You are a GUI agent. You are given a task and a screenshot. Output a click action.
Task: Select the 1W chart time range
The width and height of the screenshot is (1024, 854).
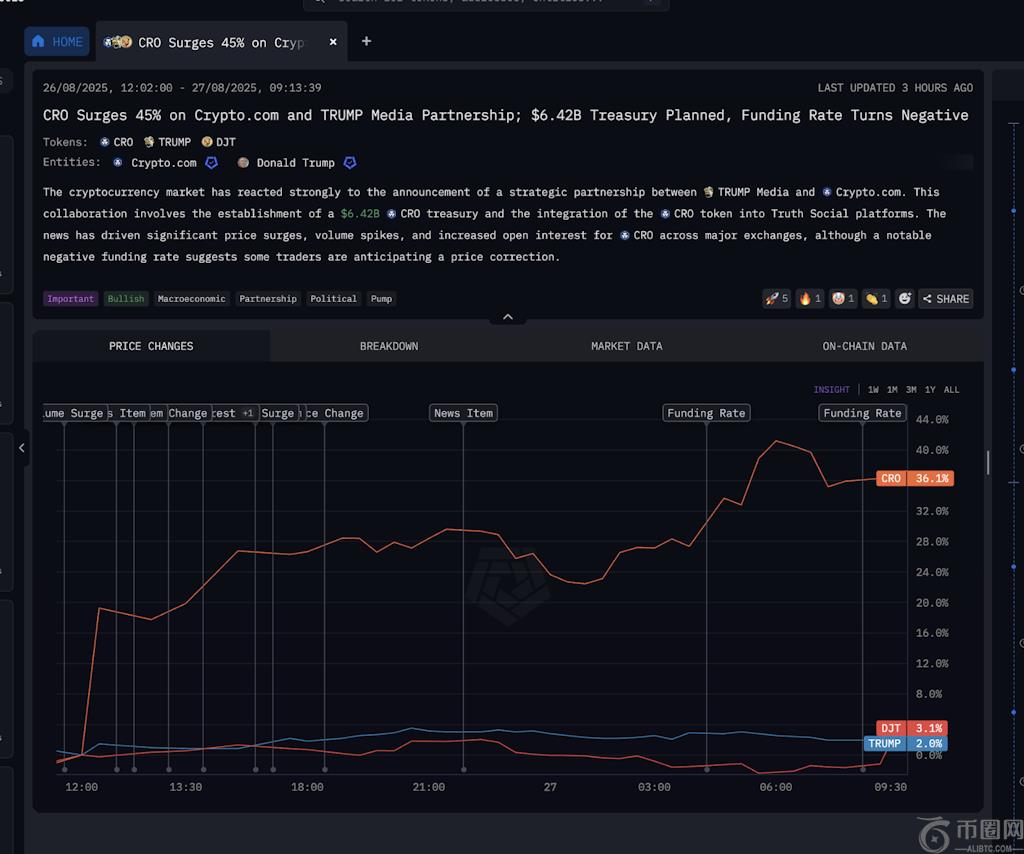pos(873,390)
